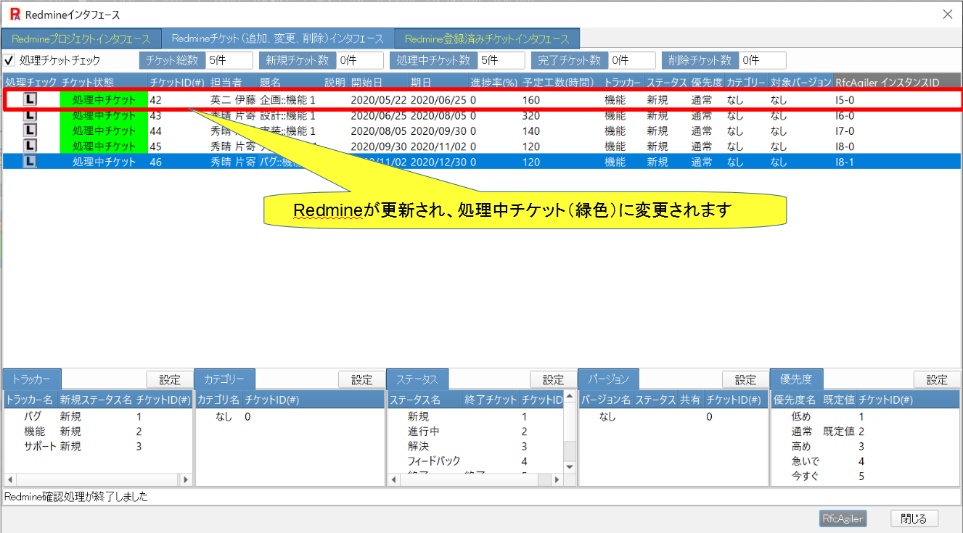
Task: Click 完了チケット数 field showing 0件
Action: point(632,60)
